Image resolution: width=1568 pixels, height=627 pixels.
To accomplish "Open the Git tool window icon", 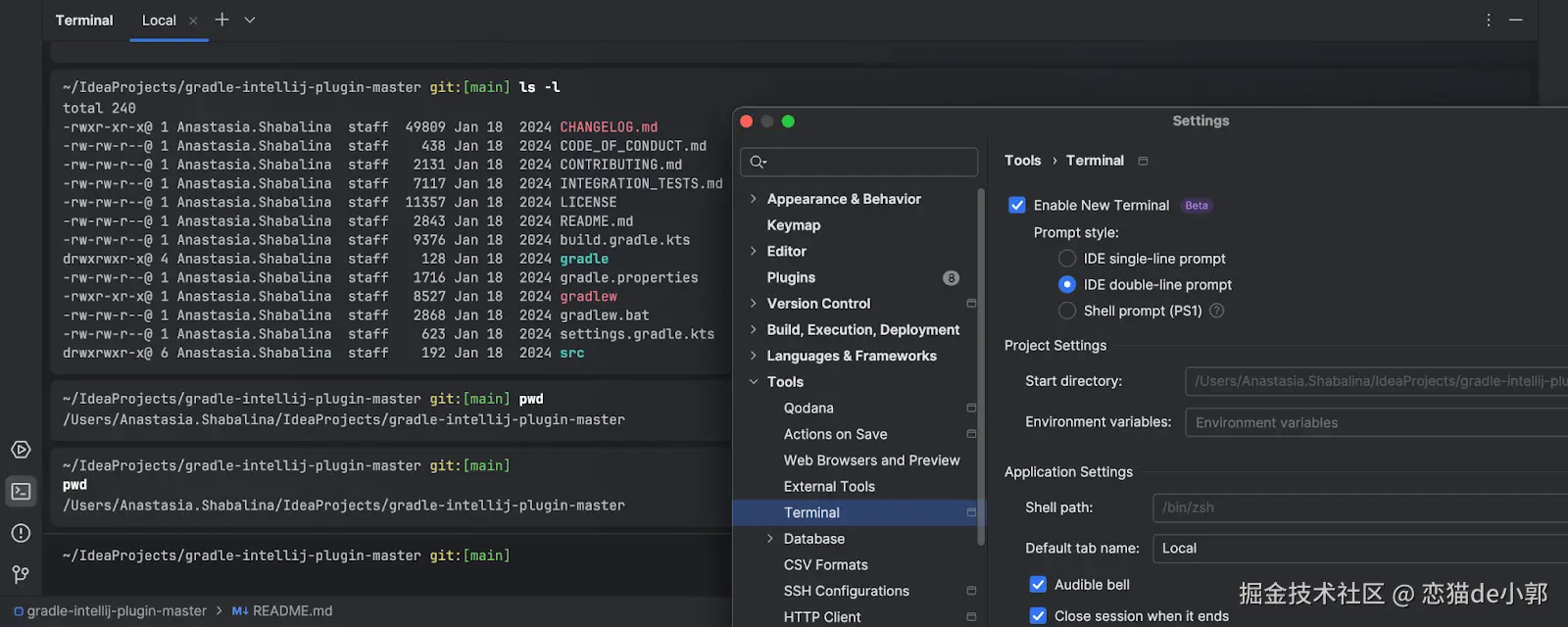I will (x=21, y=574).
